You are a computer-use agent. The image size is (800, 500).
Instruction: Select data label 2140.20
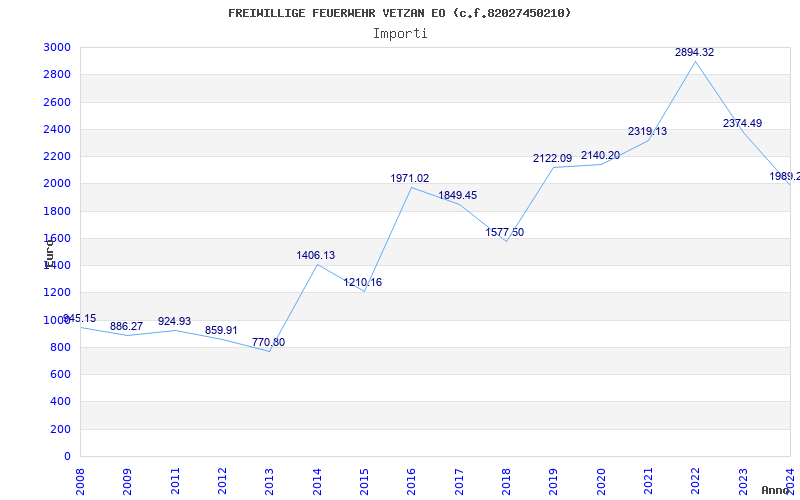601,155
